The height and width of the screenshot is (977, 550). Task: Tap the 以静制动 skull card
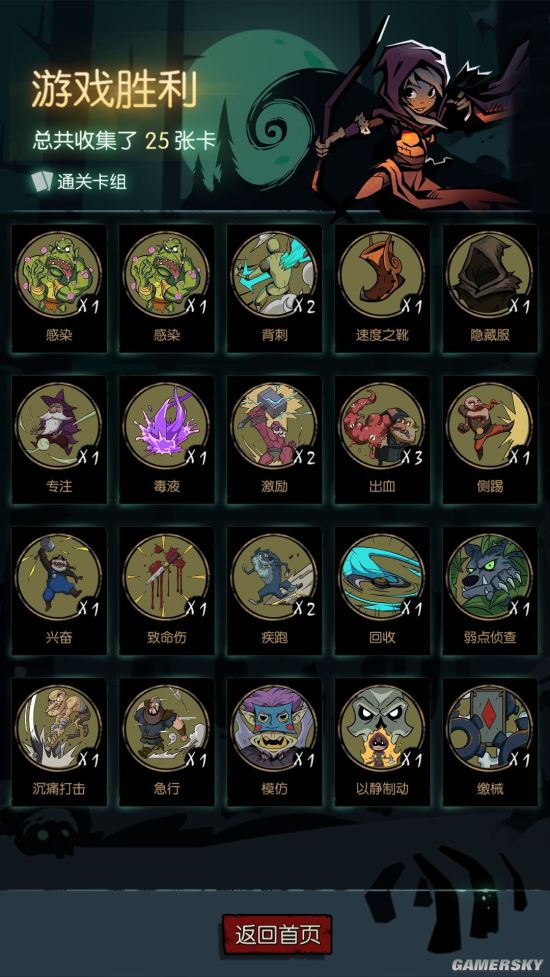[382, 742]
